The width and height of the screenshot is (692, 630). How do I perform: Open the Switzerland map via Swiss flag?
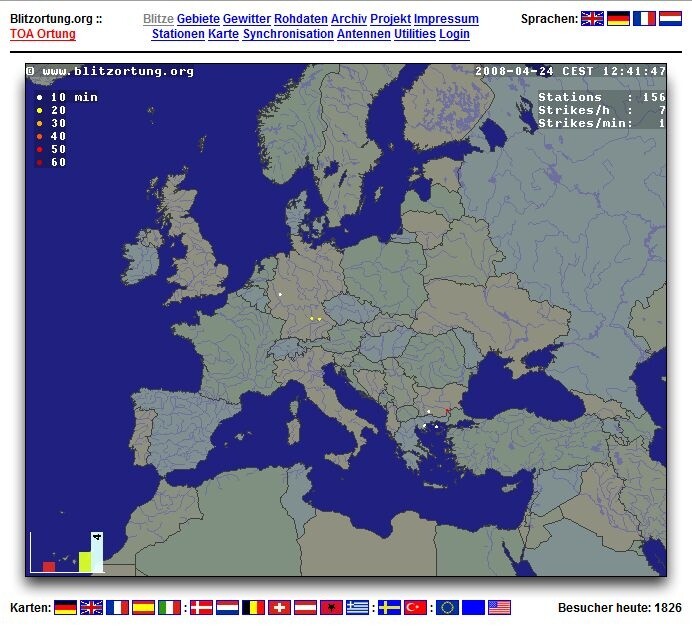pyautogui.click(x=279, y=608)
